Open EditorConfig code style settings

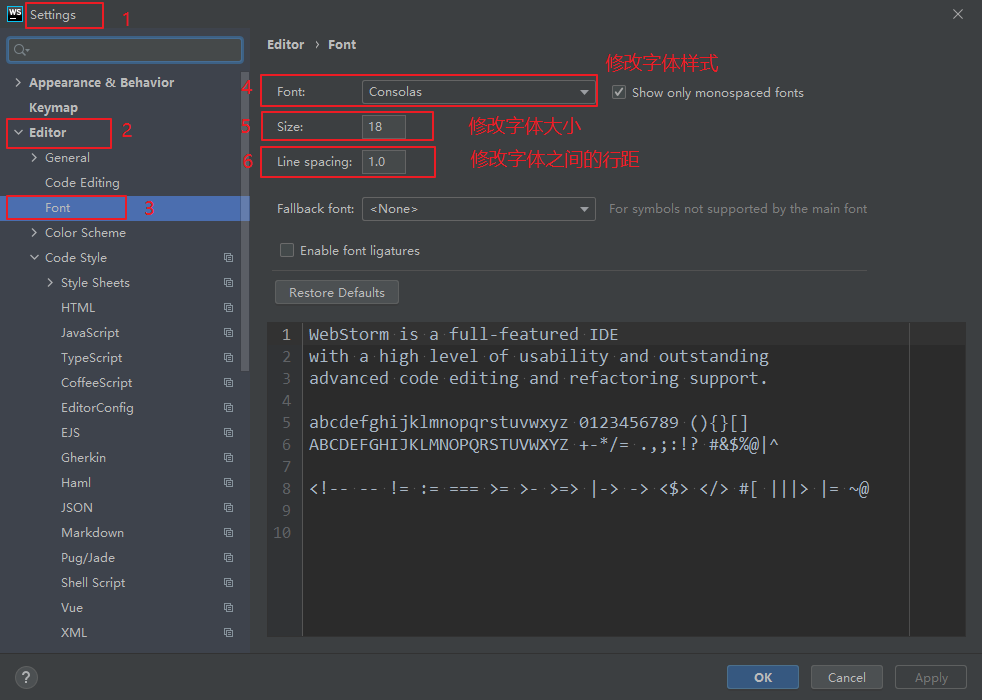pyautogui.click(x=97, y=408)
